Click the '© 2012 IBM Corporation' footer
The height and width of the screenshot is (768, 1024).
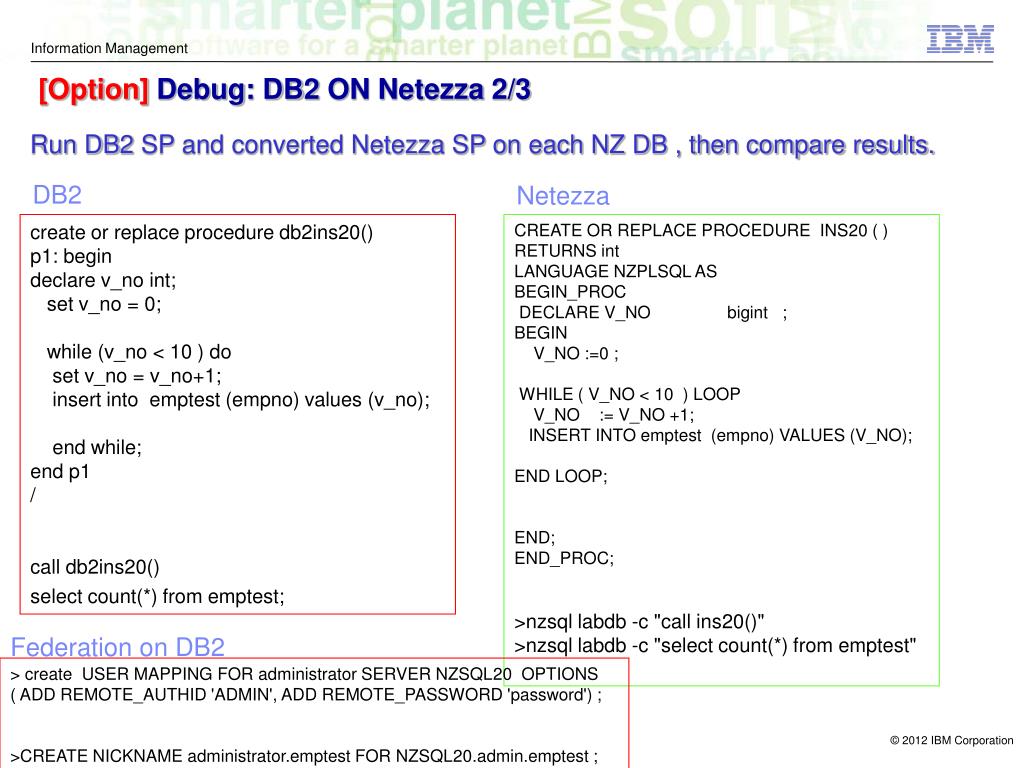(952, 740)
